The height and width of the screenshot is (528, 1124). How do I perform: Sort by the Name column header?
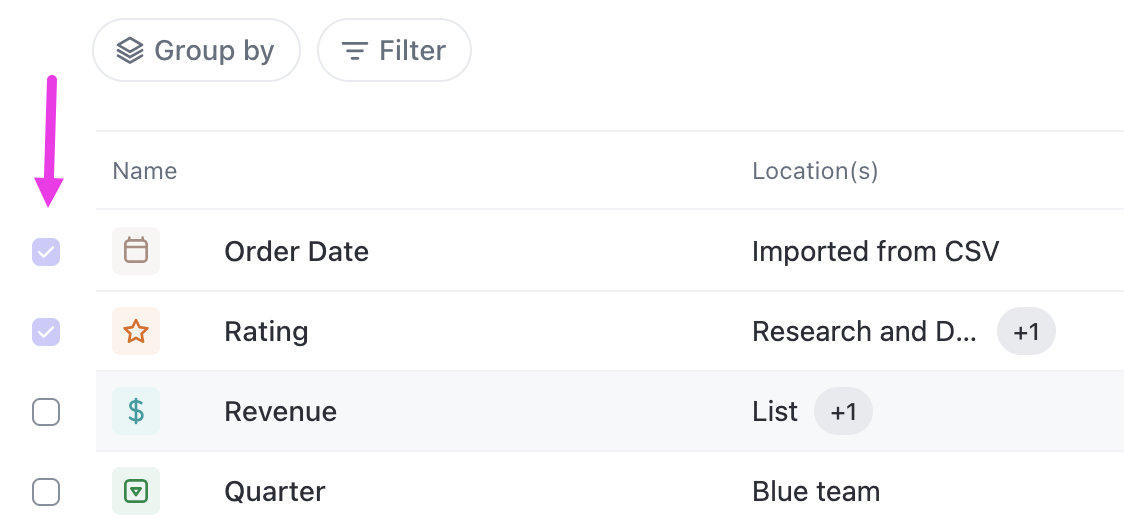[145, 171]
